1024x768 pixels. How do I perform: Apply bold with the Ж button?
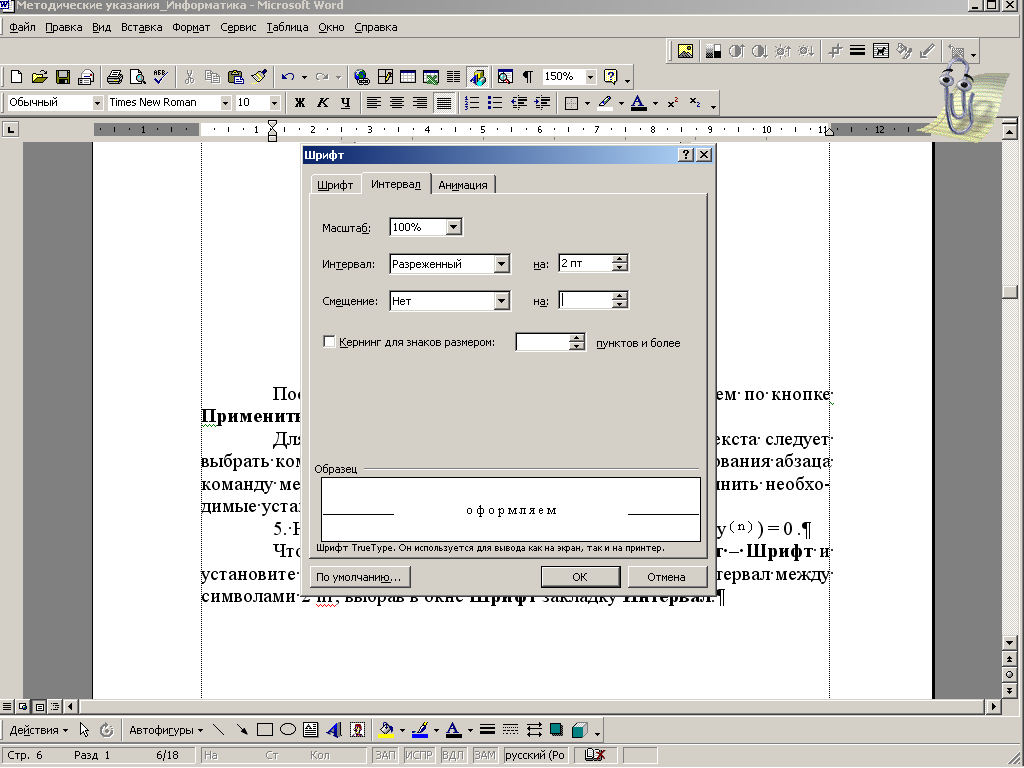pyautogui.click(x=300, y=103)
